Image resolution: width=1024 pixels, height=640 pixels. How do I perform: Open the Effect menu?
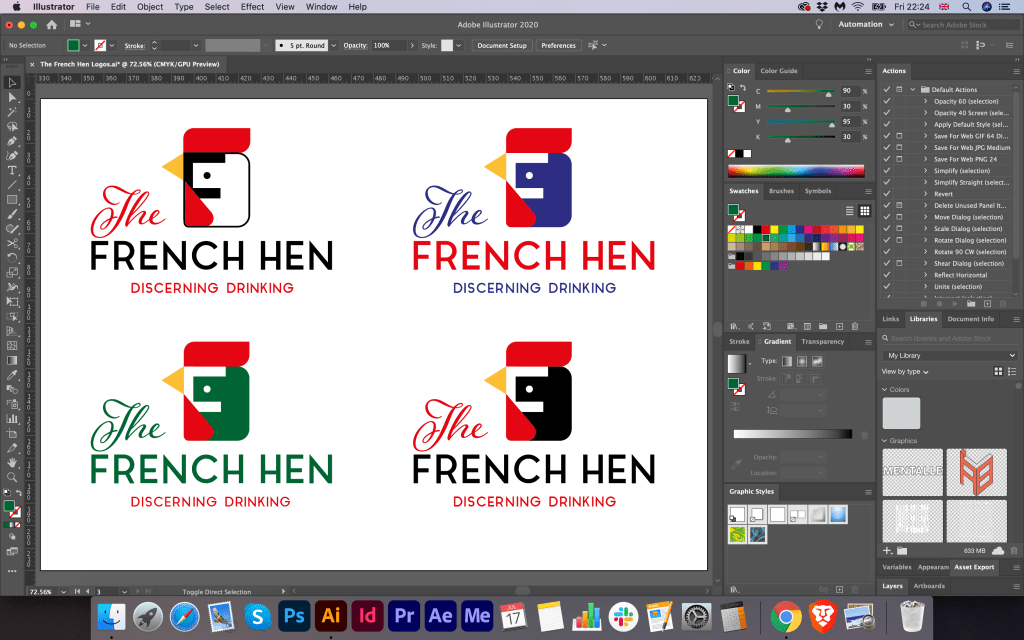tap(252, 7)
